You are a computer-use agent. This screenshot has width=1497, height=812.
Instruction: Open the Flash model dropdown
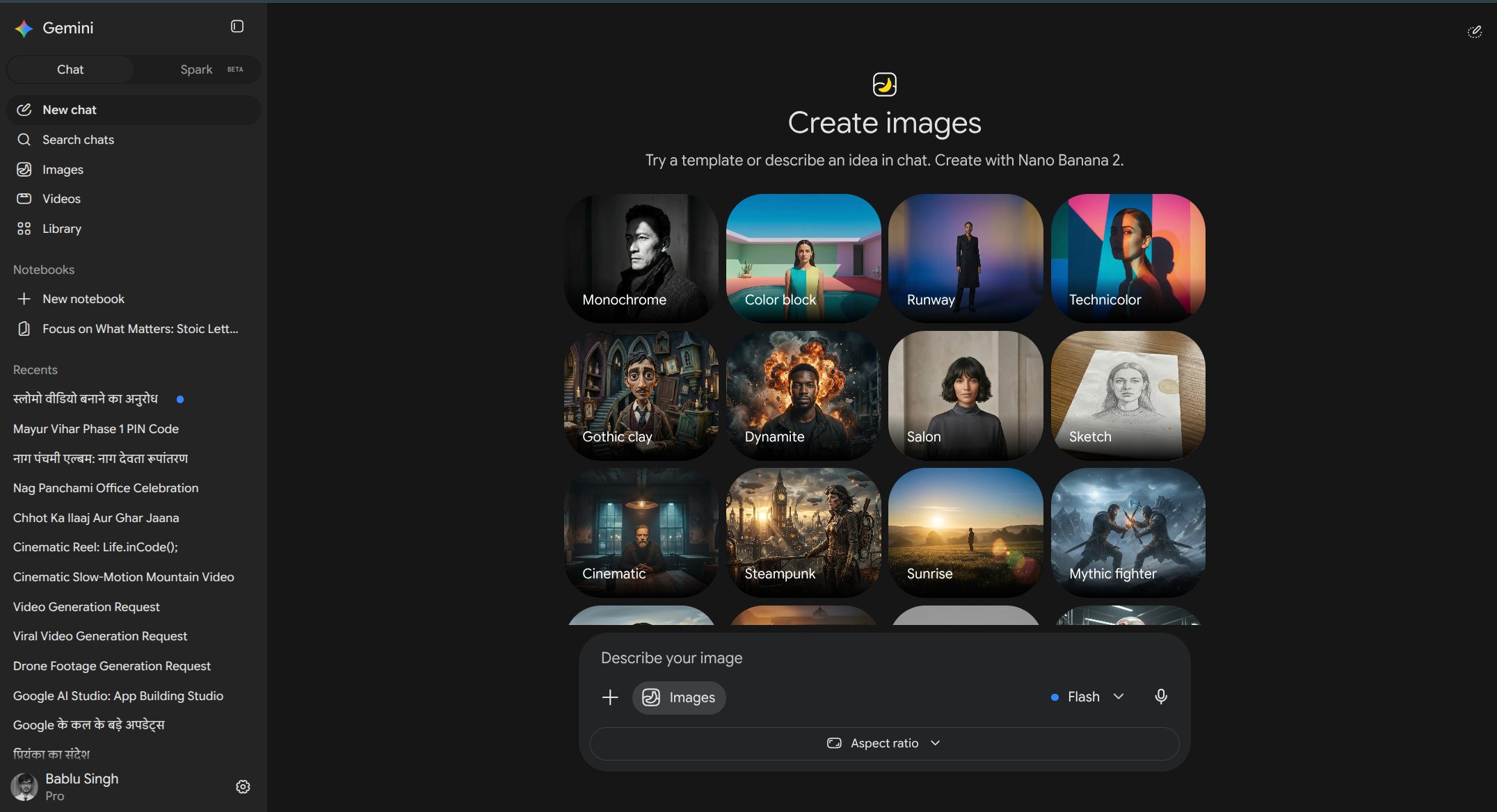1087,697
